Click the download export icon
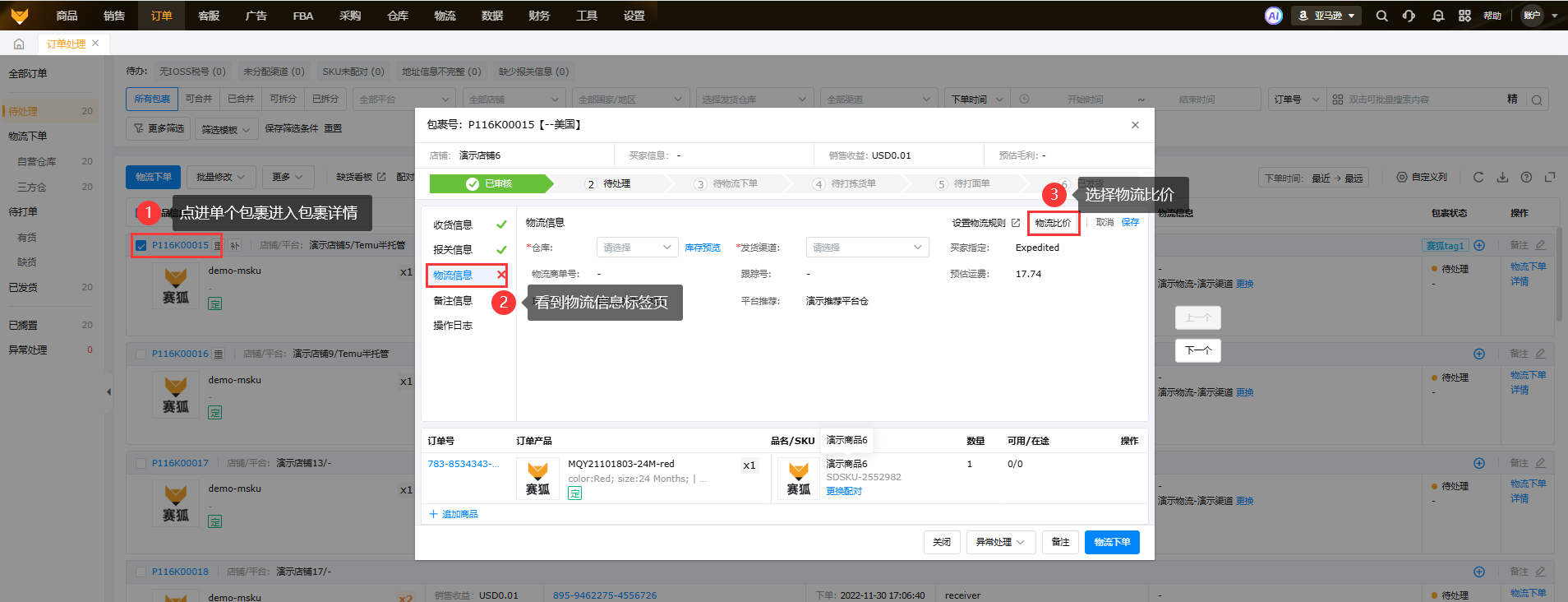This screenshot has width=1568, height=602. [x=1502, y=177]
